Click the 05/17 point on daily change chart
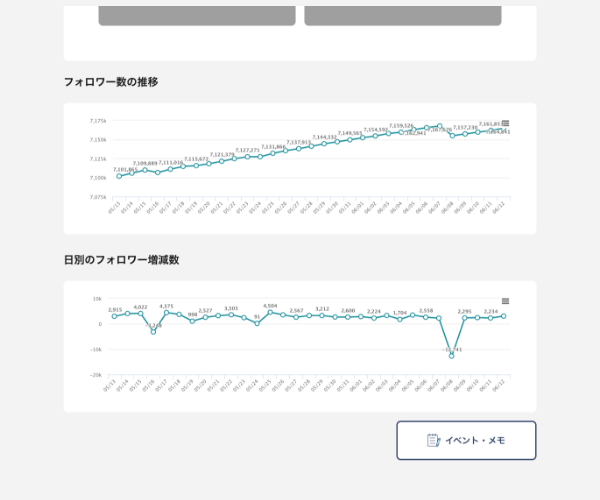 coord(167,312)
